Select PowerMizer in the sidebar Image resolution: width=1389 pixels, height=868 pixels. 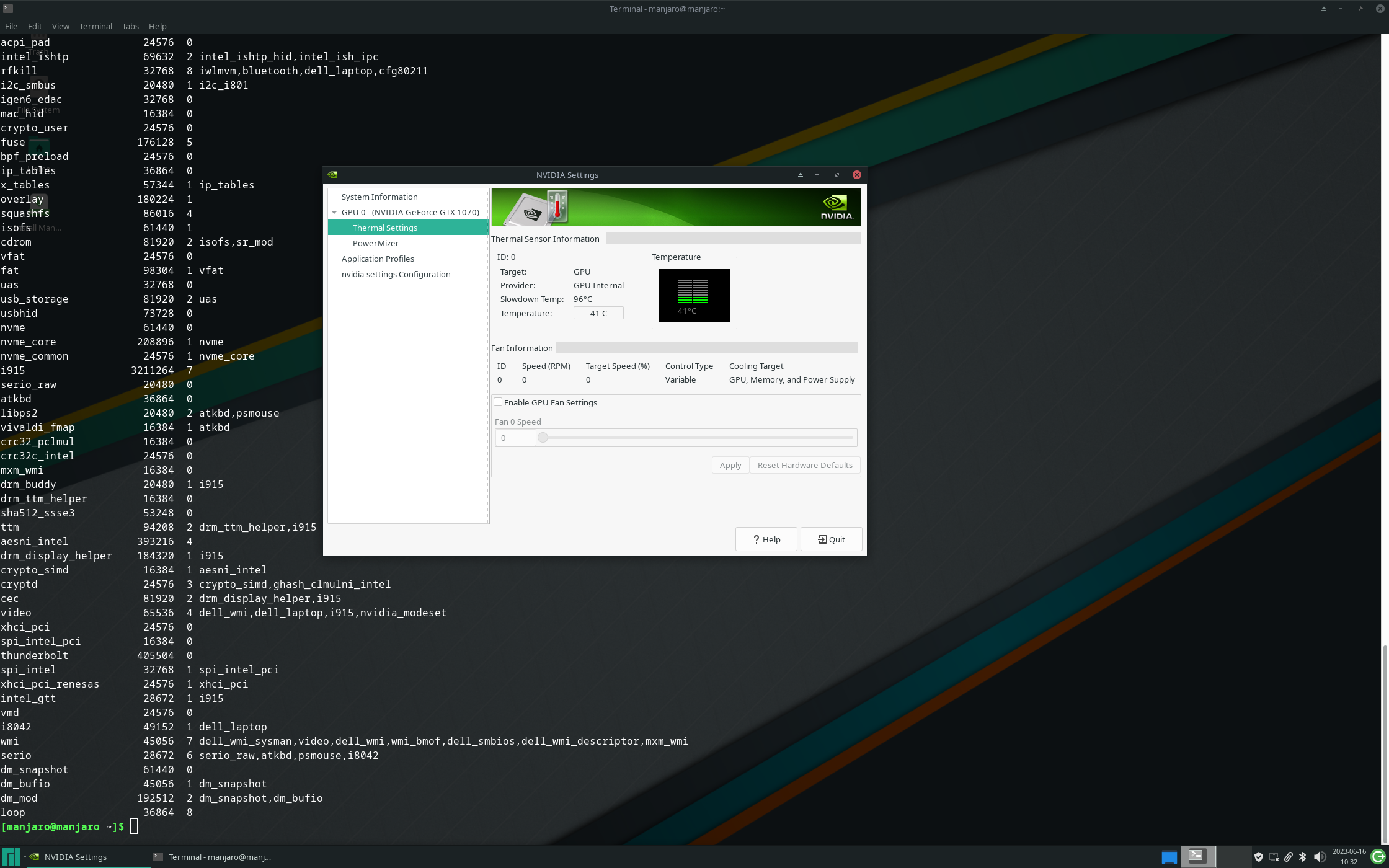[x=375, y=243]
